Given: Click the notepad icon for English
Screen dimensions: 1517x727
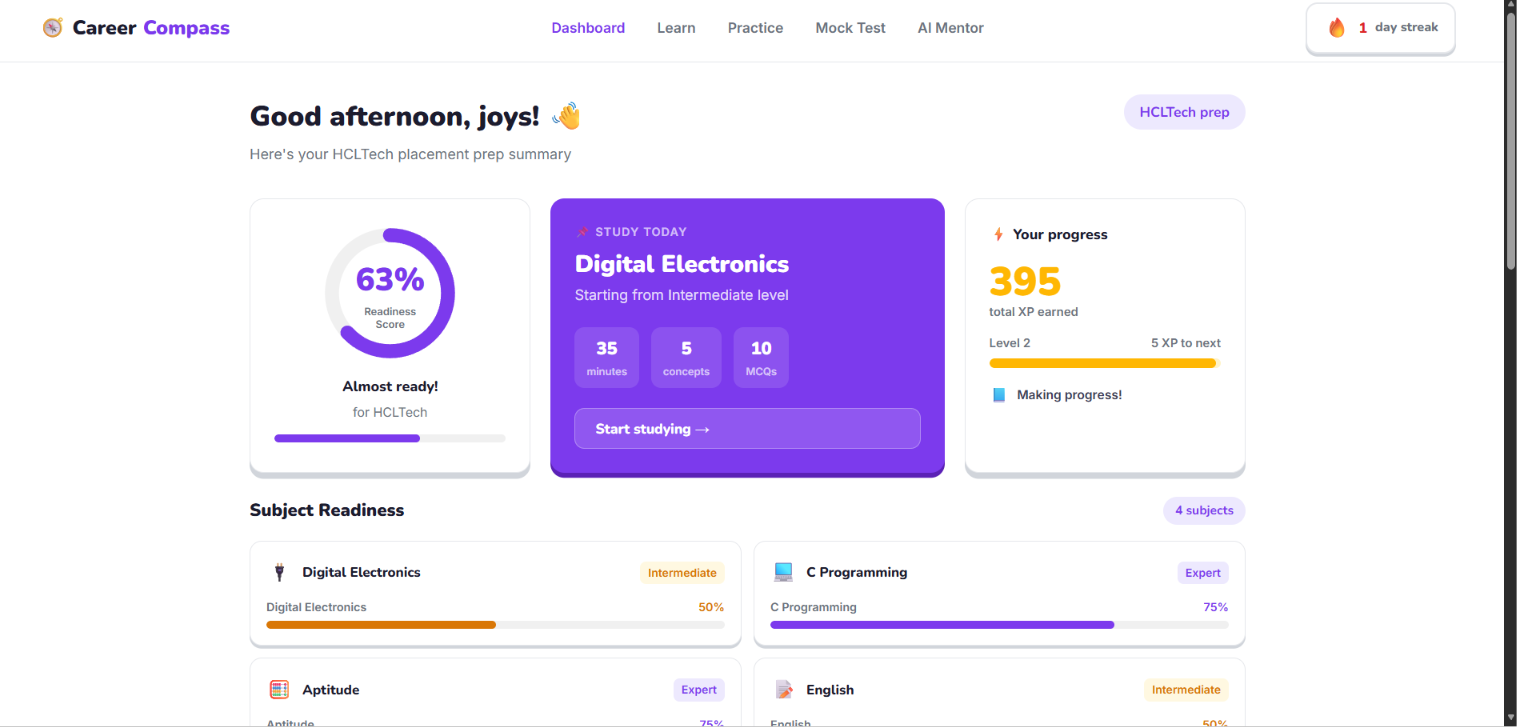Looking at the screenshot, I should pos(783,690).
